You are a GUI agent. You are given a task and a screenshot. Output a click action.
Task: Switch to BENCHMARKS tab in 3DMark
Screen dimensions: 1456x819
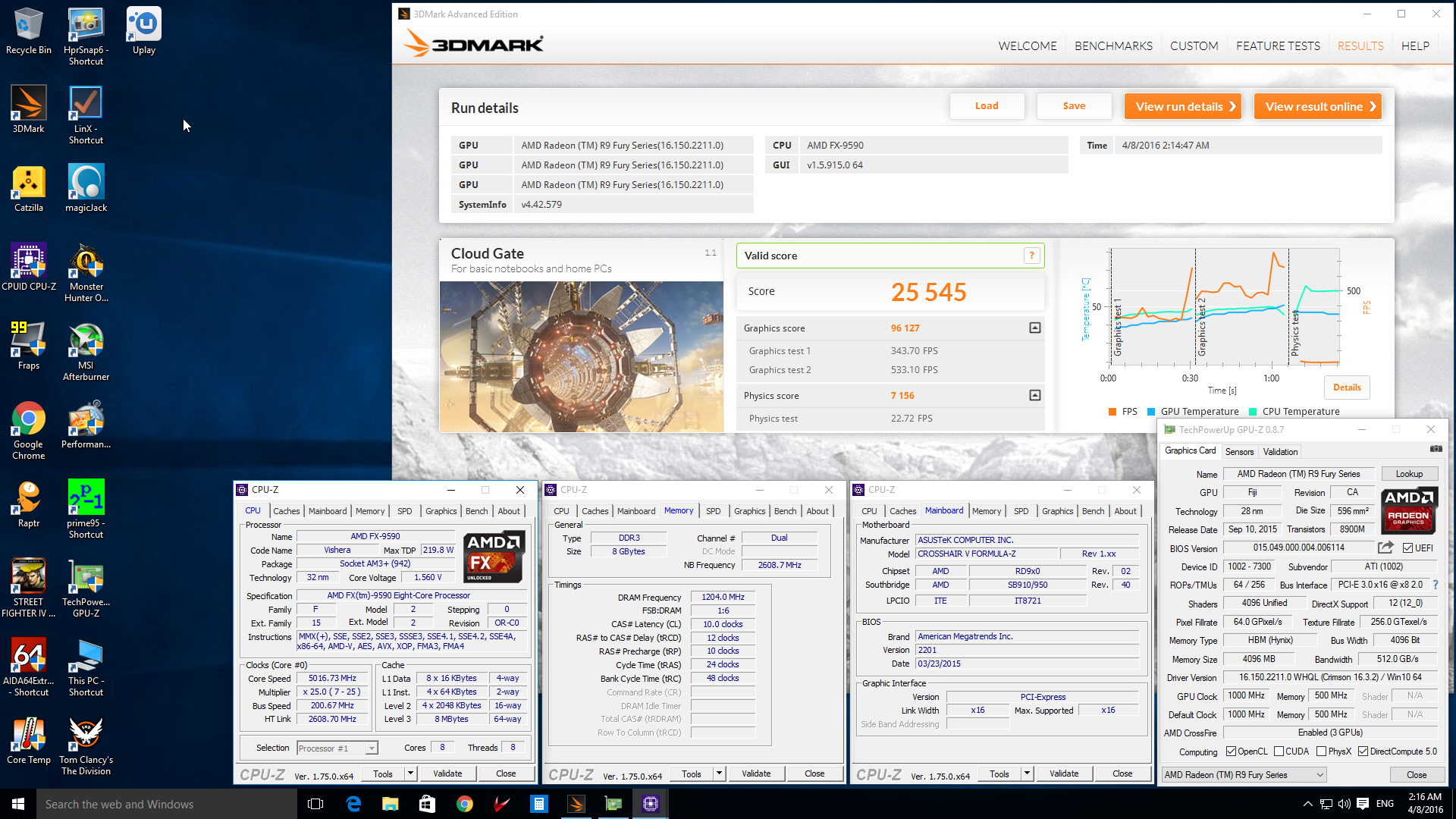1113,45
